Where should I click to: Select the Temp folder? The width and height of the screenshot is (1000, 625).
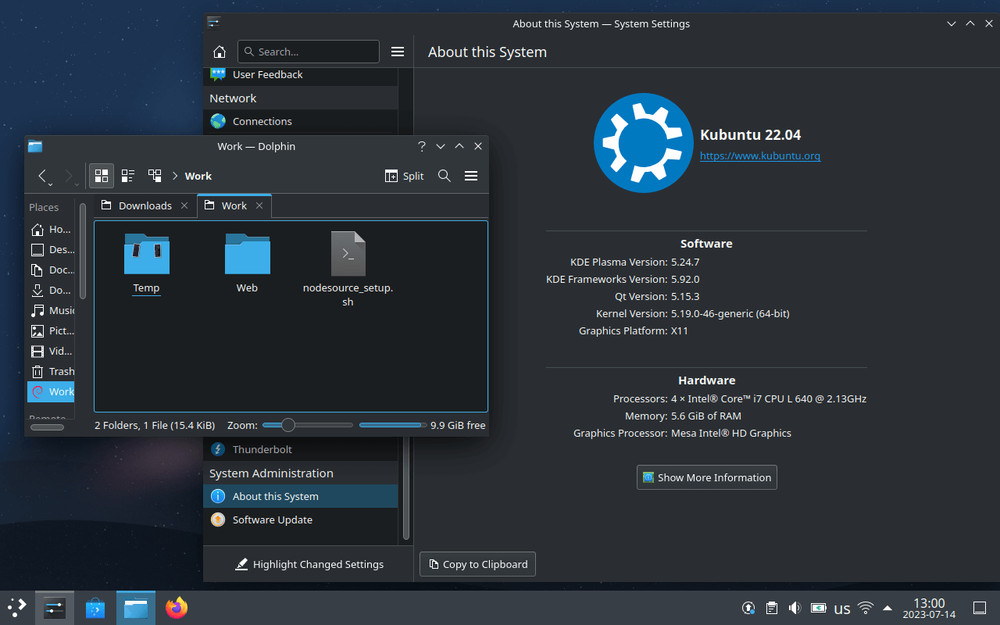[146, 263]
